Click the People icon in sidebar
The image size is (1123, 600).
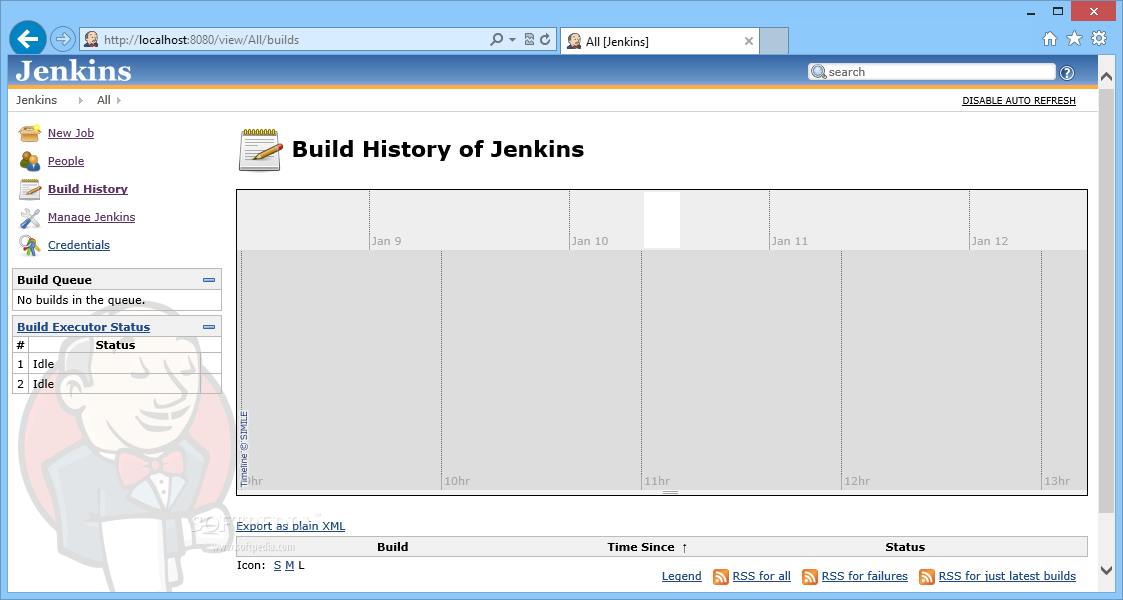(29, 161)
